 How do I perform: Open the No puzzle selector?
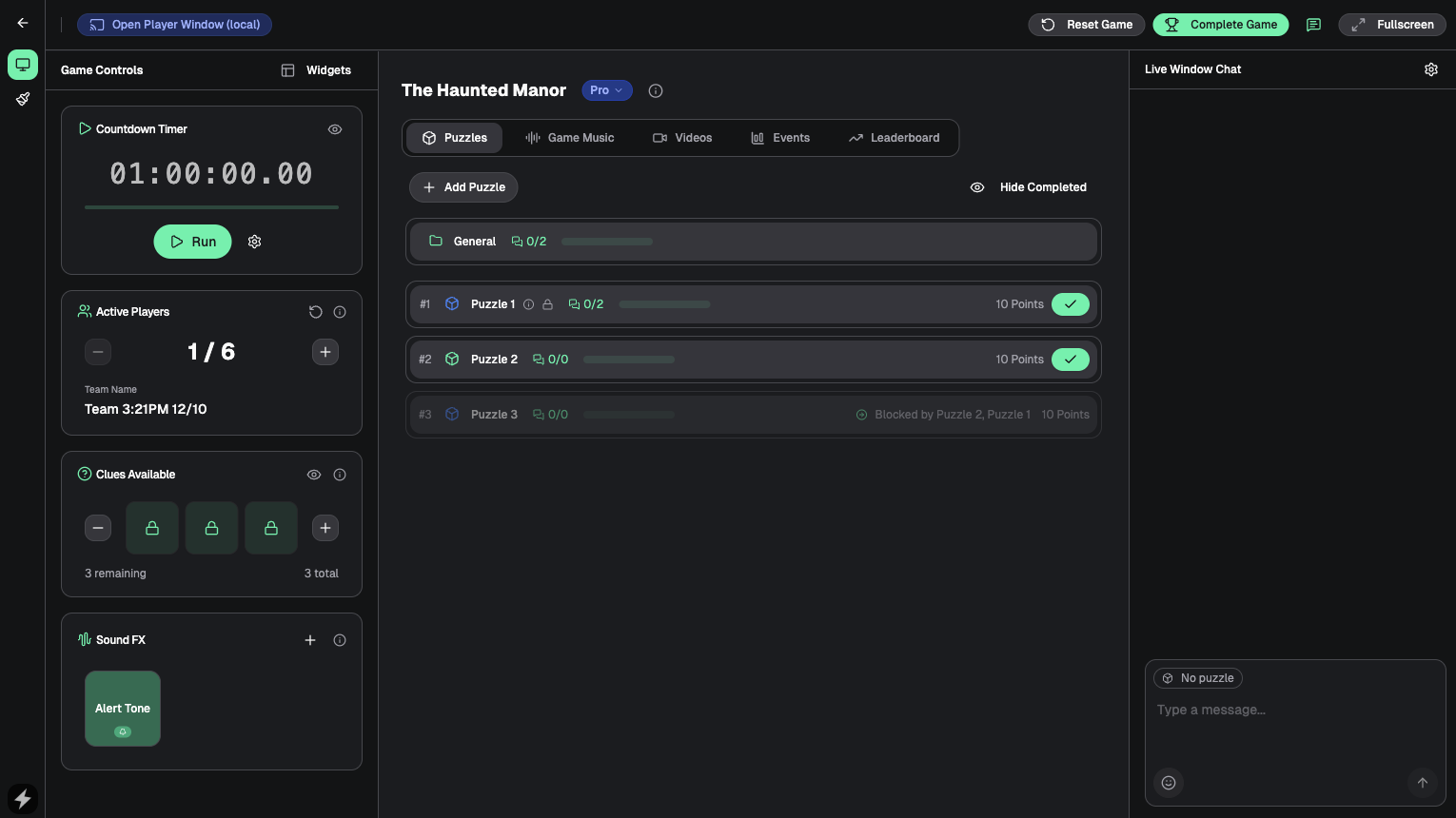pos(1198,678)
